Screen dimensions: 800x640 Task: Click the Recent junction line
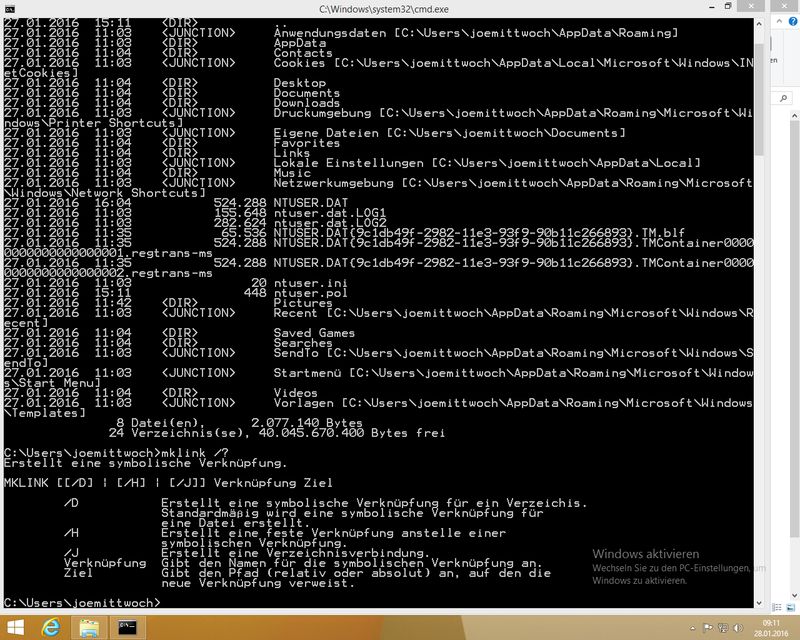[x=379, y=318]
